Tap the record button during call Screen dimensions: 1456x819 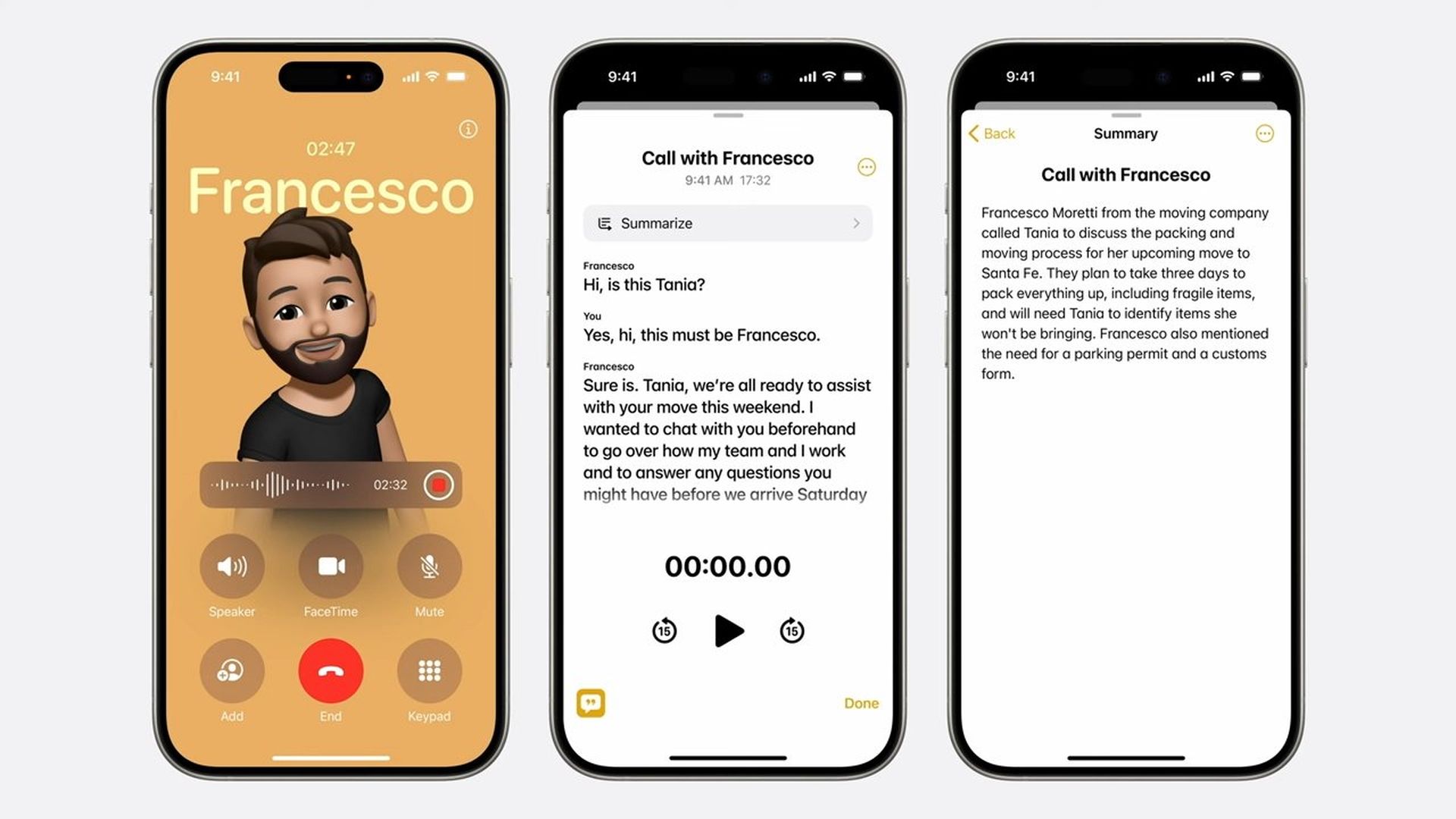(x=438, y=485)
